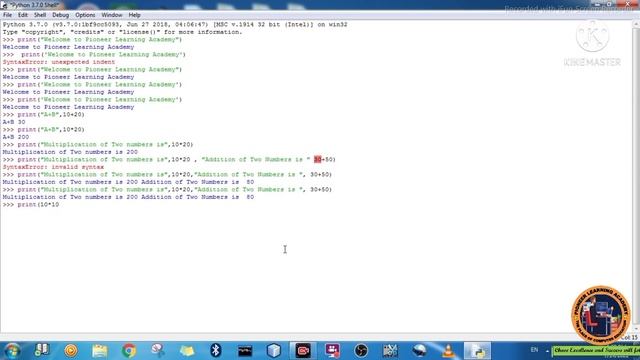Click 'SyntaxError: unexpected indent' message
The height and width of the screenshot is (360, 640).
click(x=59, y=62)
